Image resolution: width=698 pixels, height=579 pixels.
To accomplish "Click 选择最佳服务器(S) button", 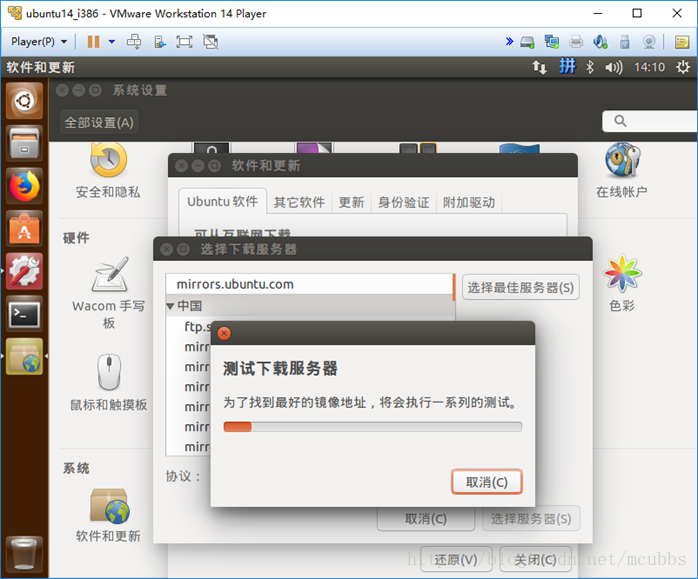I will click(520, 287).
